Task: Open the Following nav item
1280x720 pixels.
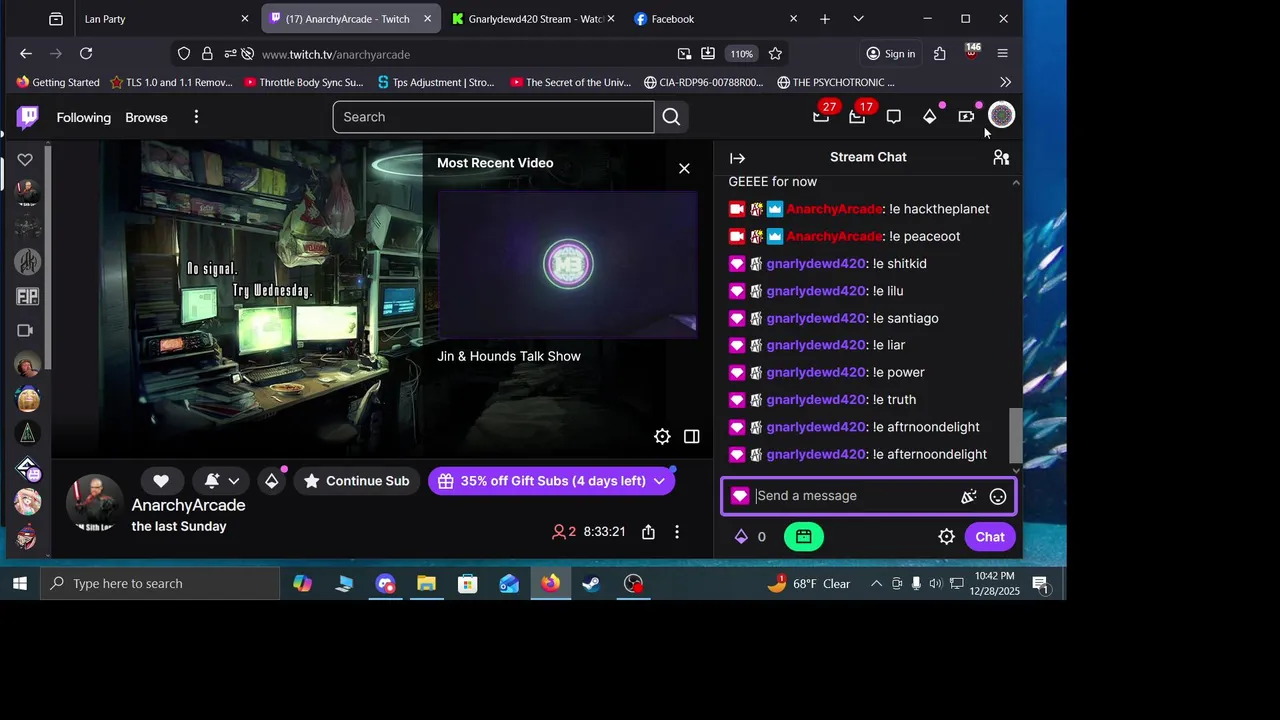Action: coord(84,117)
